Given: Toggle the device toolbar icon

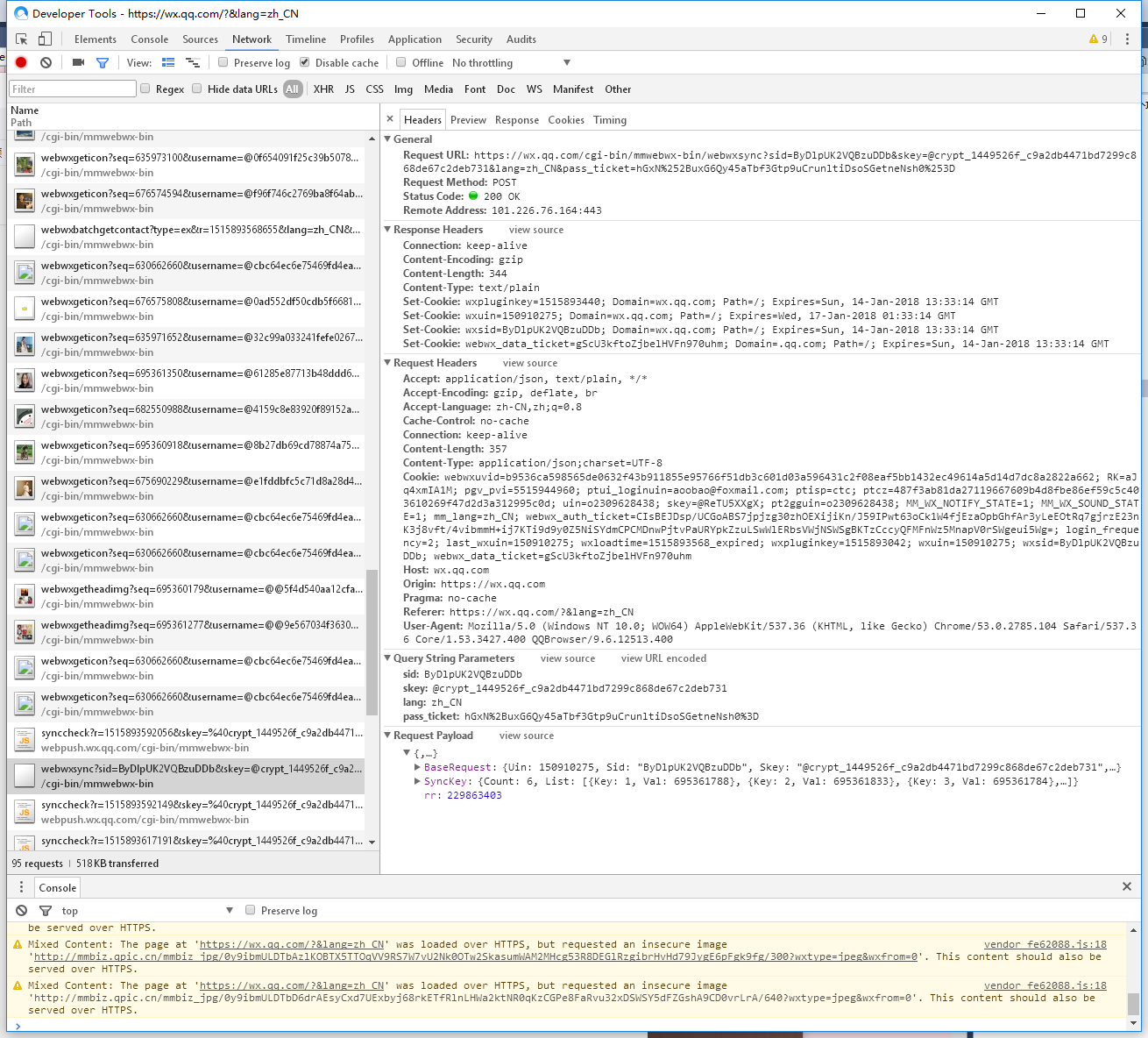Looking at the screenshot, I should point(45,39).
